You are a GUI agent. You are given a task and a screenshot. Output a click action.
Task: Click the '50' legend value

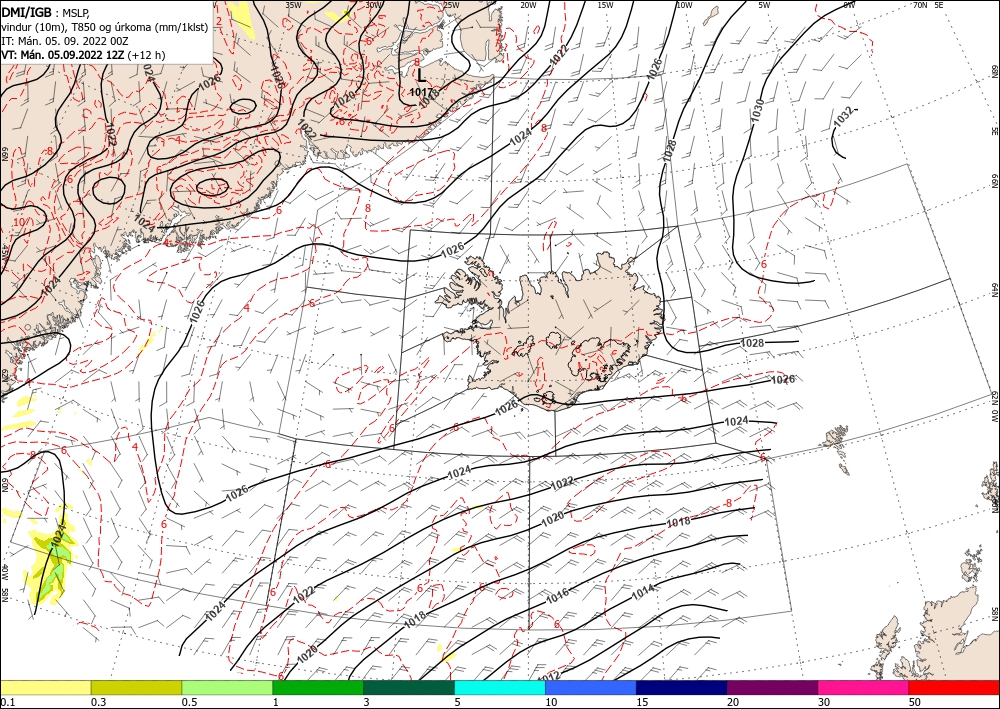(x=915, y=702)
